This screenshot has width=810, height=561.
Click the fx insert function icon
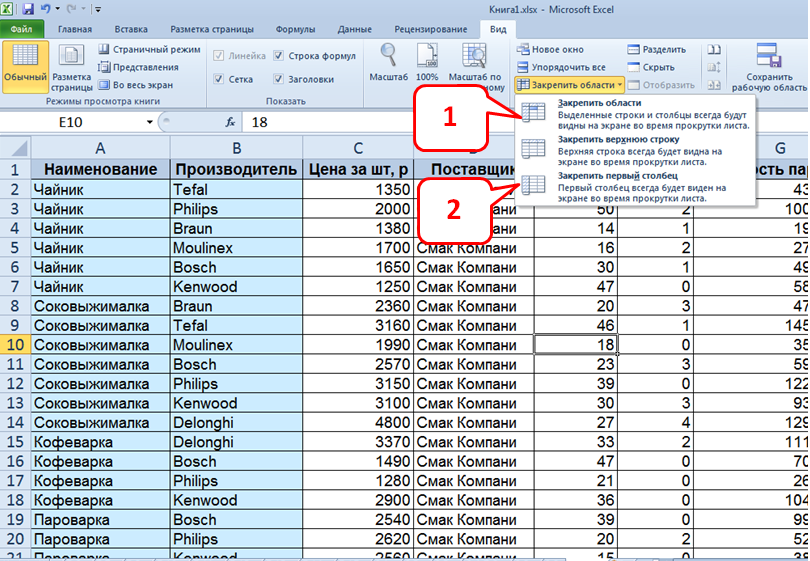pos(230,122)
